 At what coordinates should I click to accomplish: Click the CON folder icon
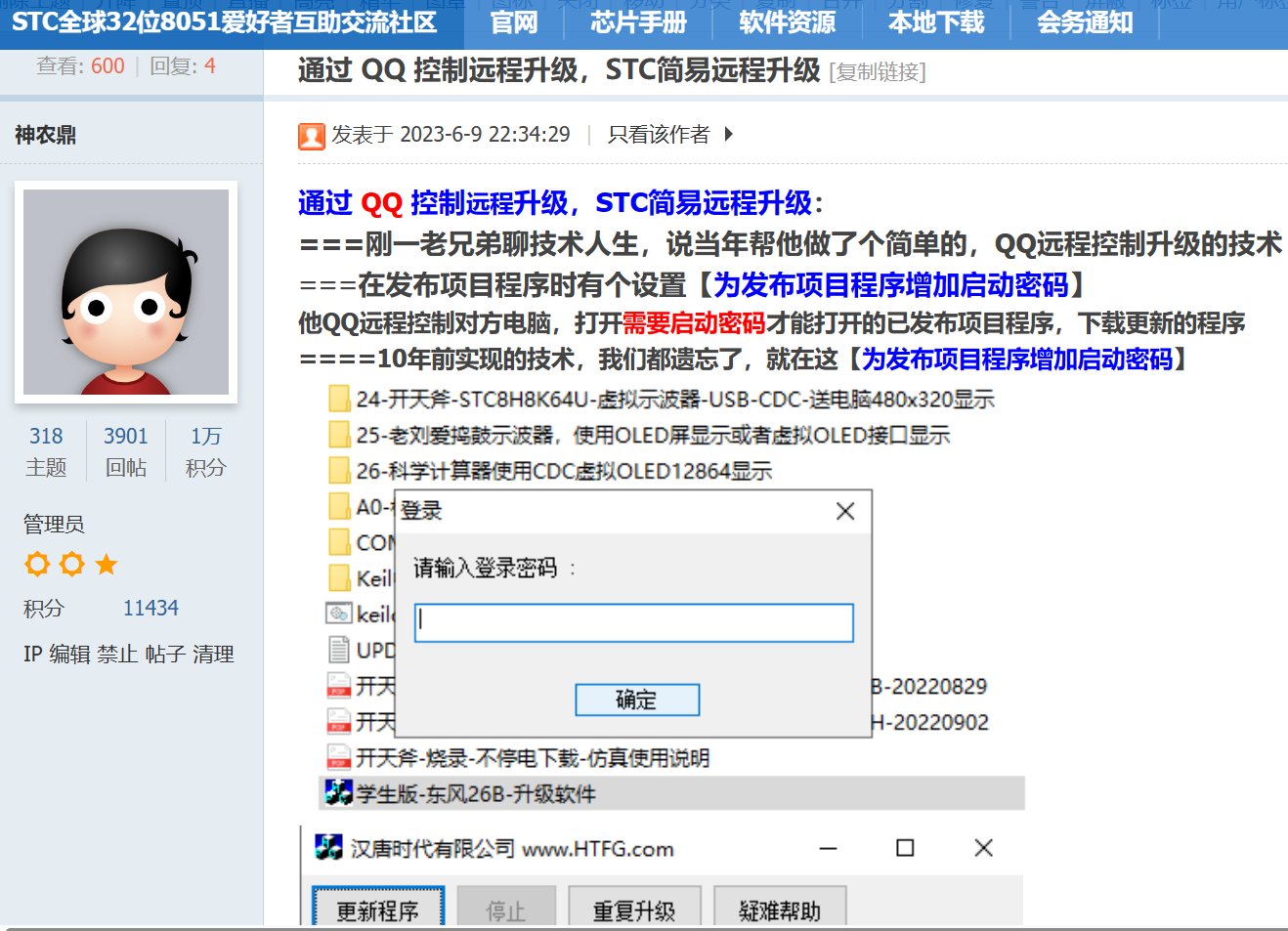point(339,542)
